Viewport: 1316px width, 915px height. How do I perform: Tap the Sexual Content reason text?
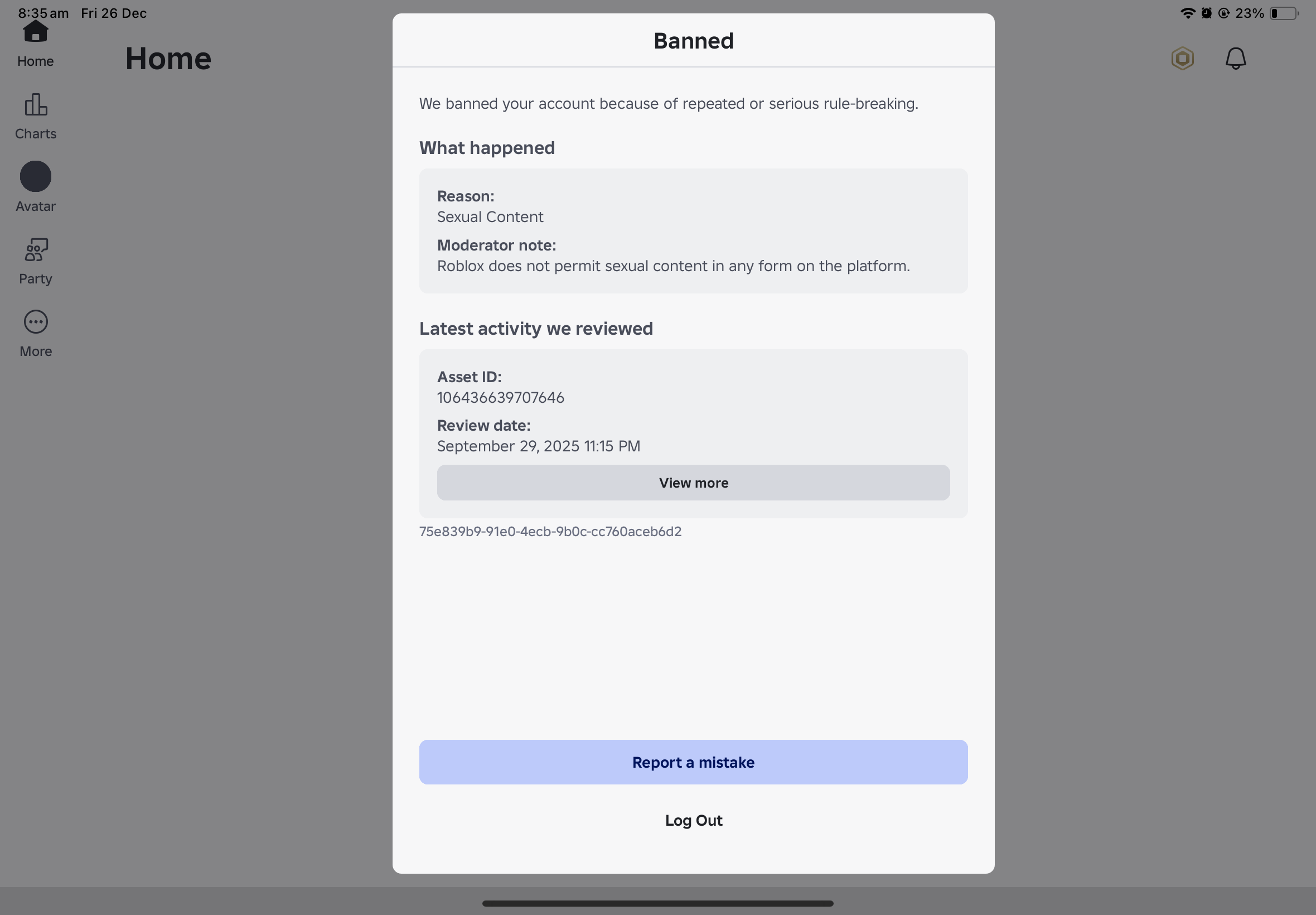point(490,216)
